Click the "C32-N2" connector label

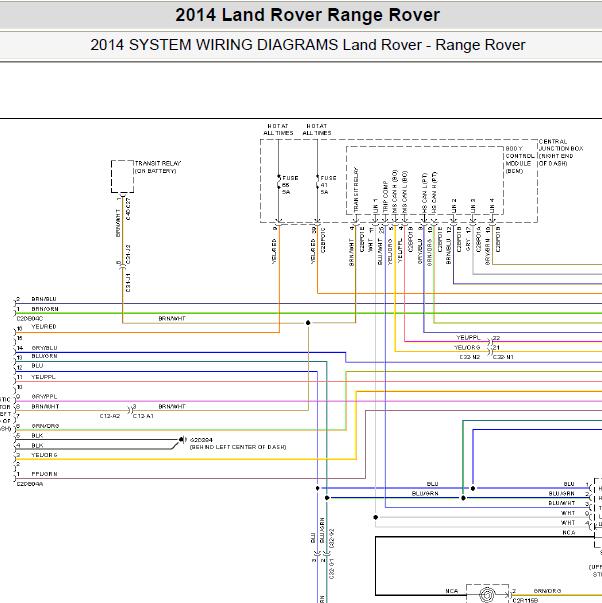tap(470, 357)
